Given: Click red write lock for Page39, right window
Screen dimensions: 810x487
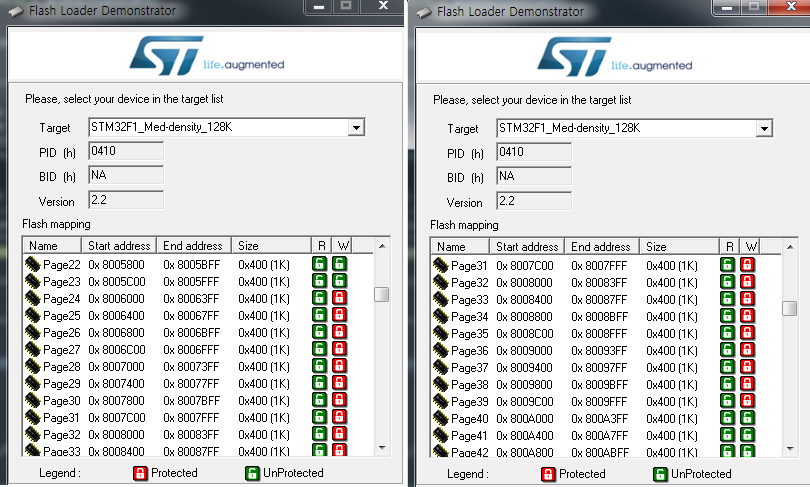Looking at the screenshot, I should point(747,401).
